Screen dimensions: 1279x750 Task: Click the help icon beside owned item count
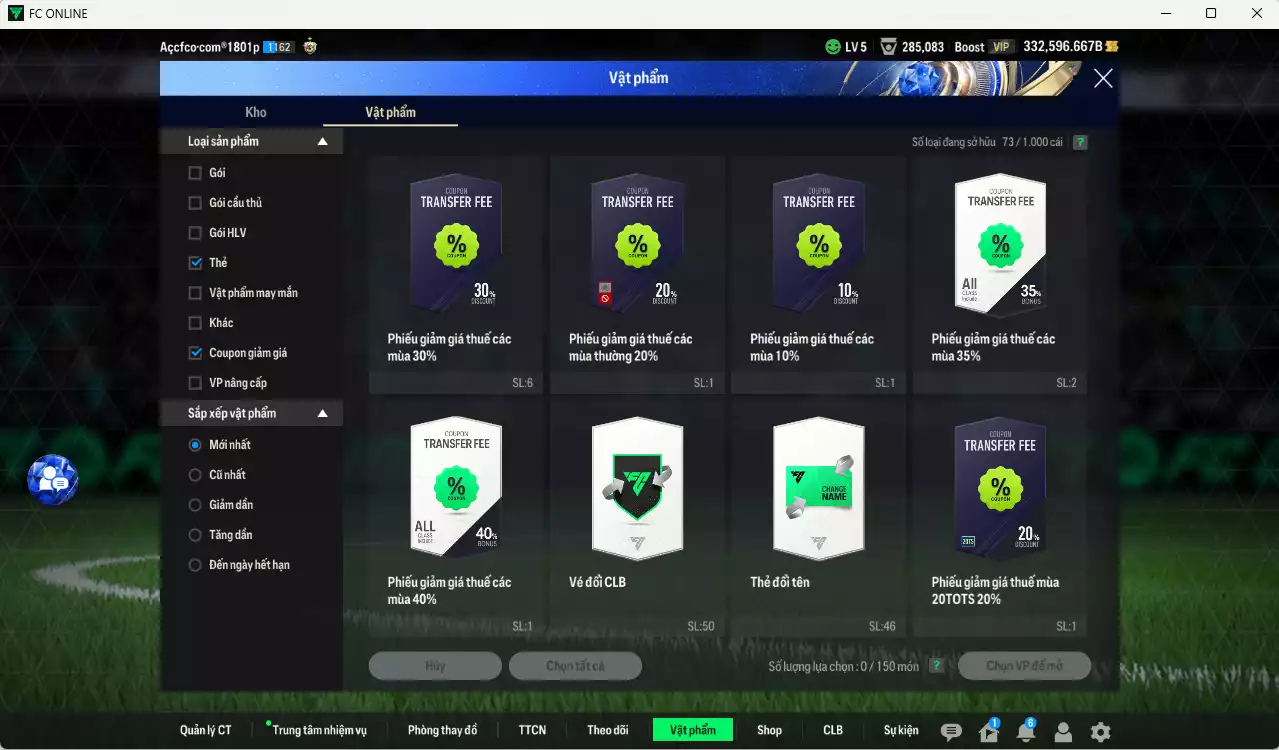point(1080,142)
